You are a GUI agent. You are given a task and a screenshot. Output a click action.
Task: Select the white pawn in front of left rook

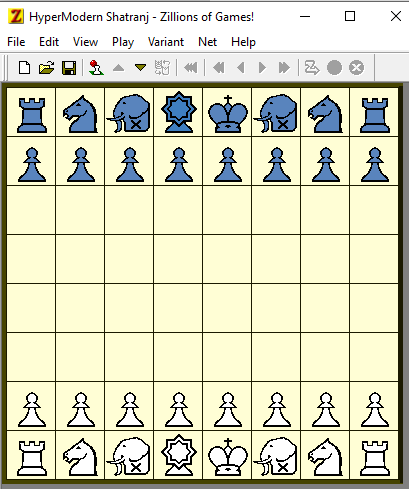coord(32,410)
